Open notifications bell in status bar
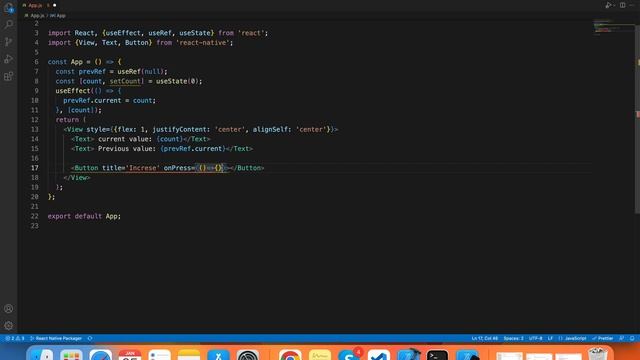Image resolution: width=640 pixels, height=360 pixels. [x=632, y=338]
